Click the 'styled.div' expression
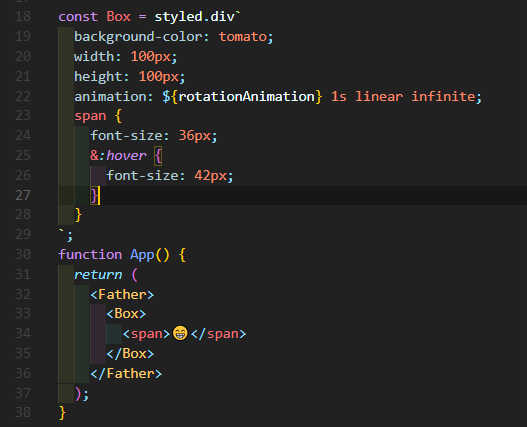The image size is (527, 427). click(x=195, y=17)
